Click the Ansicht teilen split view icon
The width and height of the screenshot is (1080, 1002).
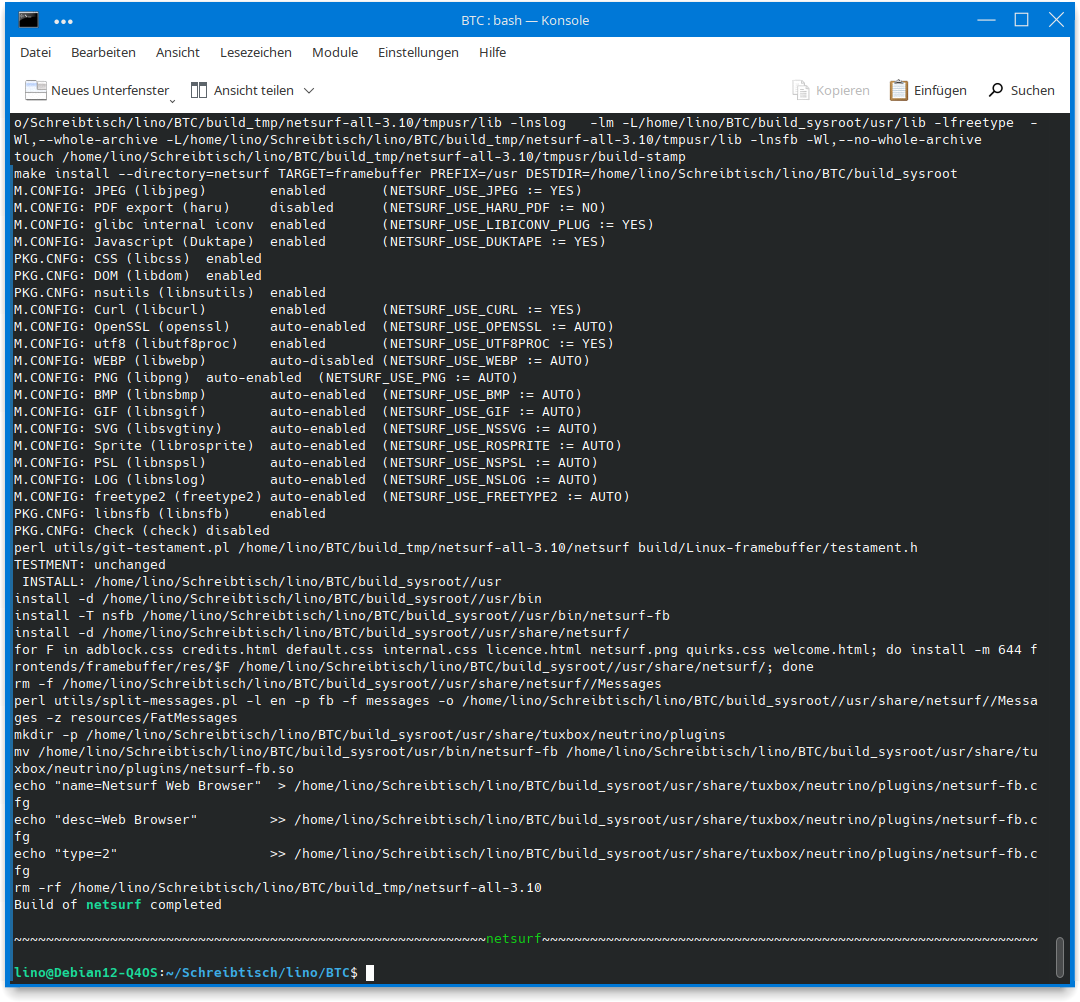(199, 90)
